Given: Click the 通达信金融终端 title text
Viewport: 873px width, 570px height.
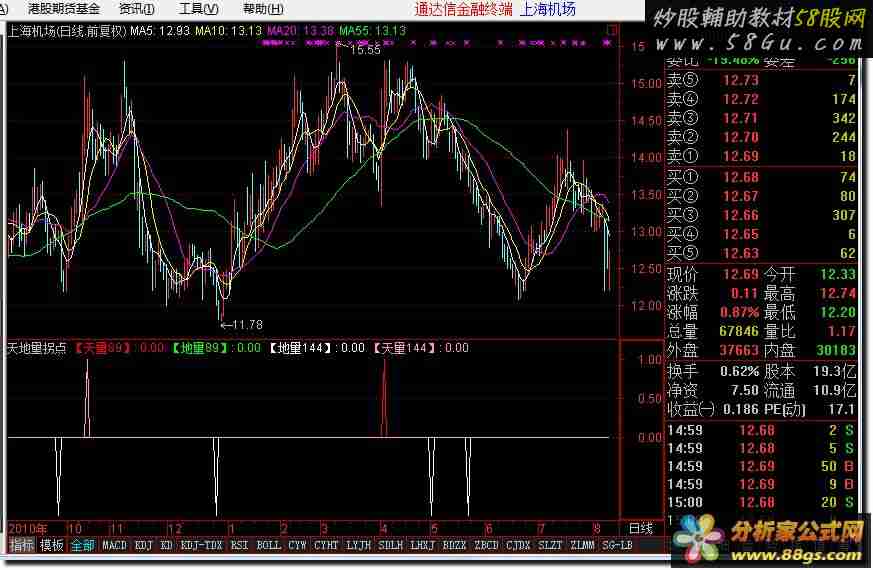Looking at the screenshot, I should pyautogui.click(x=463, y=9).
